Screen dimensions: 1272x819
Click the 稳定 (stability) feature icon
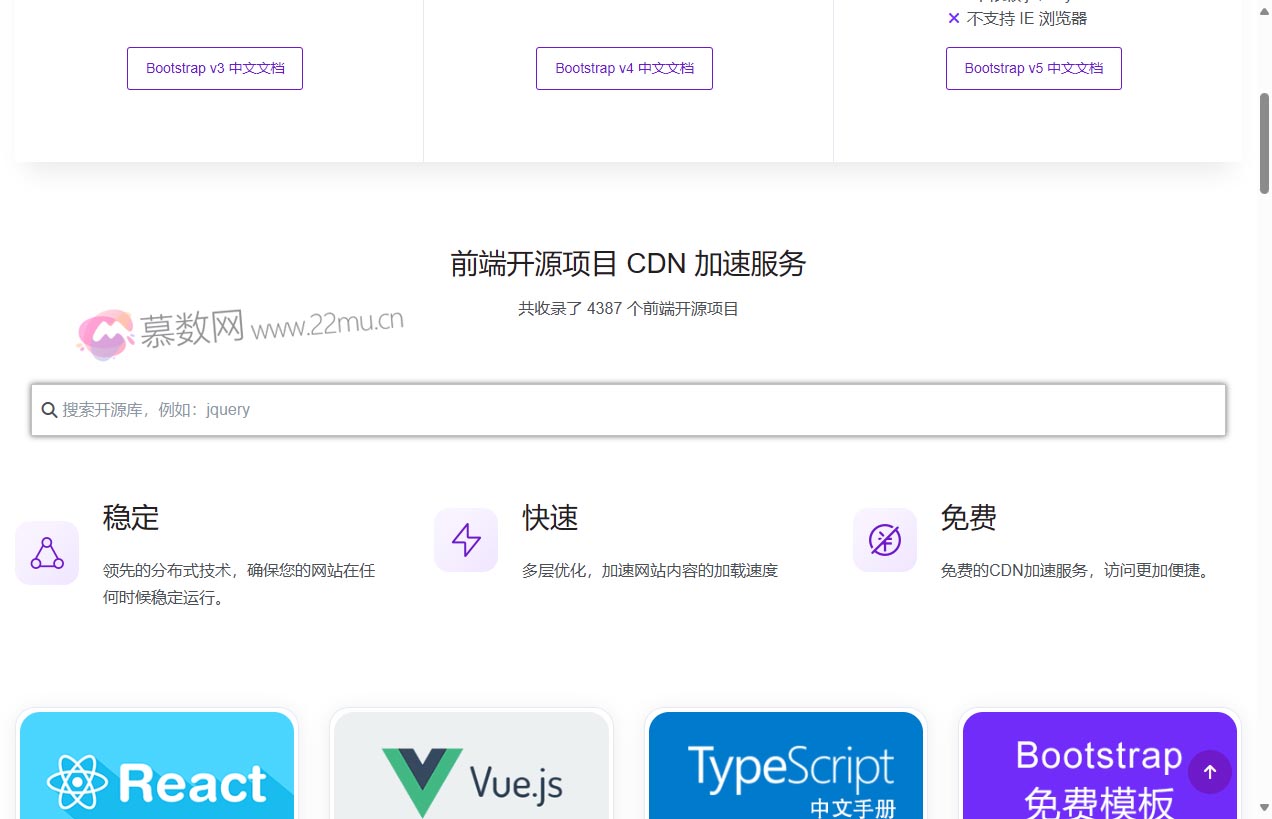(47, 552)
